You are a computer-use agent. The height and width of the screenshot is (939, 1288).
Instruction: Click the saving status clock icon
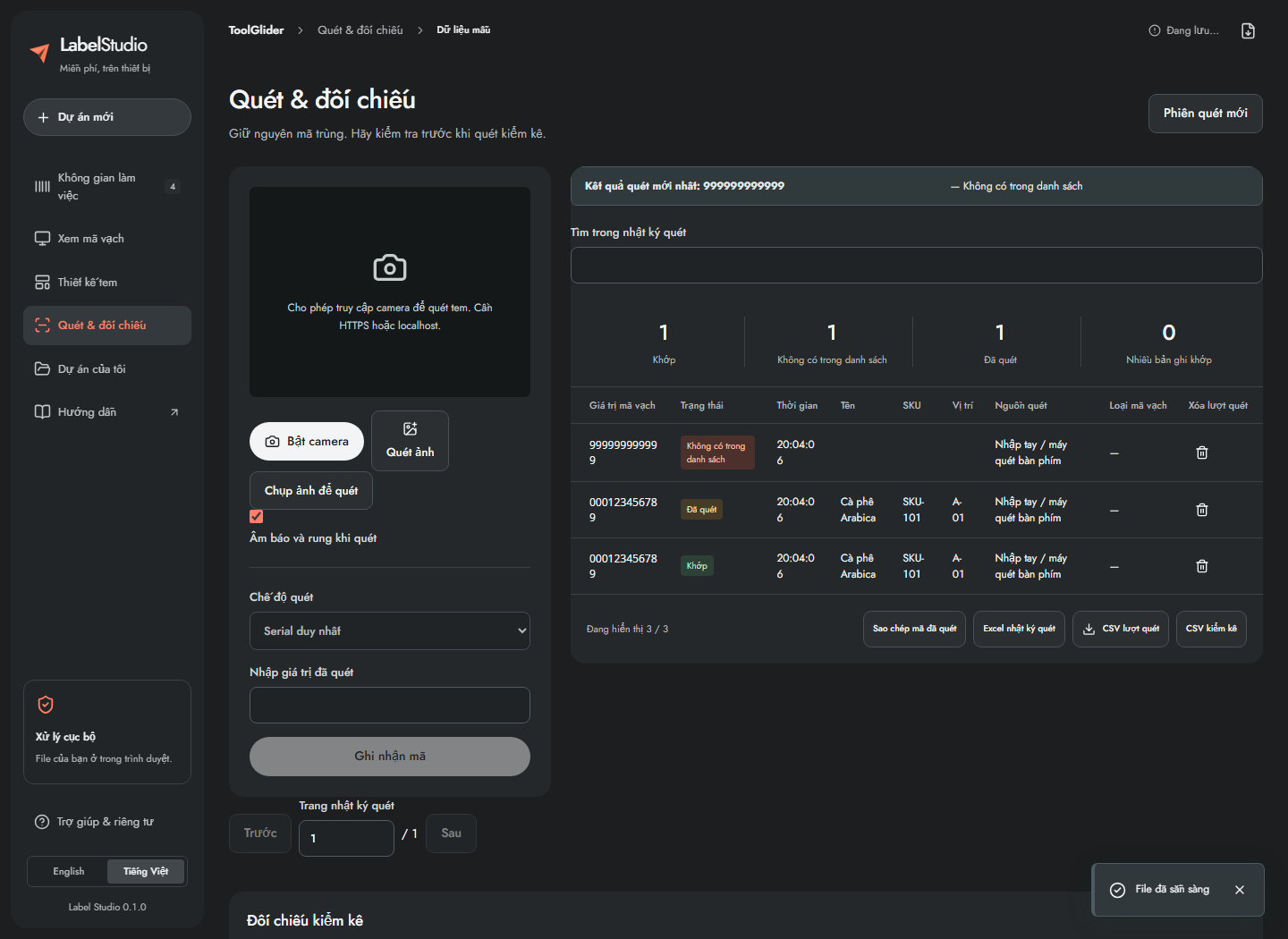click(x=1154, y=30)
